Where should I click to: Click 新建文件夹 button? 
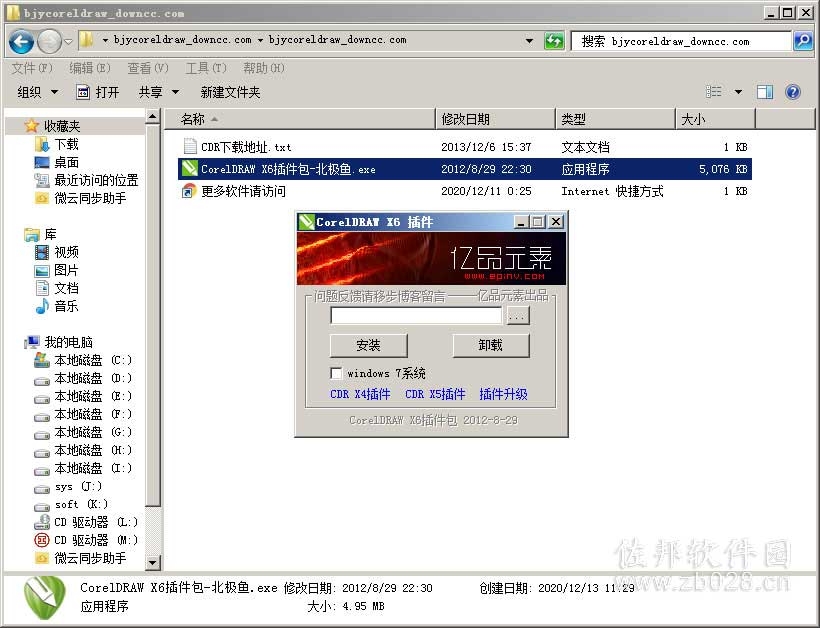coord(230,92)
